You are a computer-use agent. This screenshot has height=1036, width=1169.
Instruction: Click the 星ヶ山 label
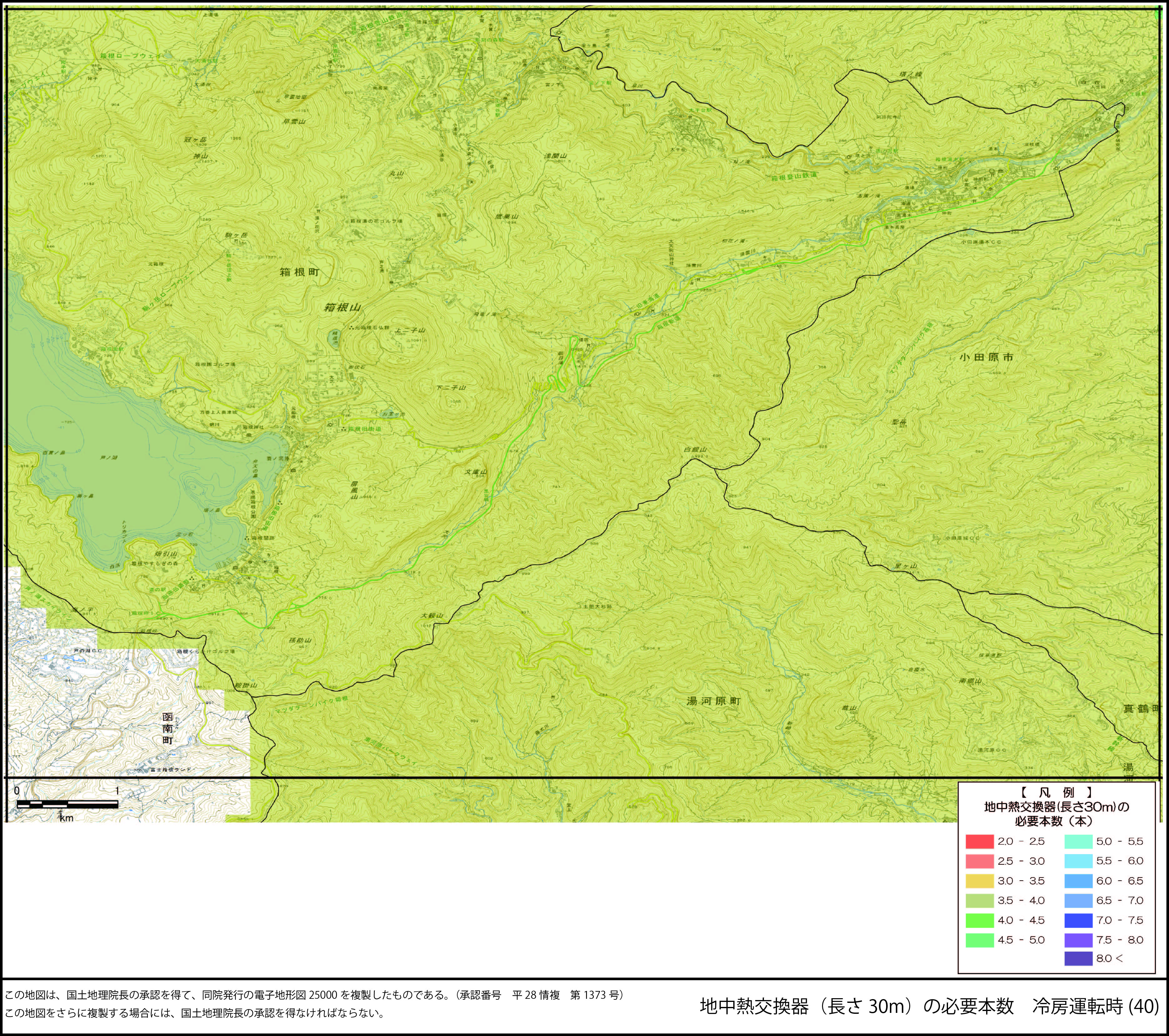coord(906,566)
